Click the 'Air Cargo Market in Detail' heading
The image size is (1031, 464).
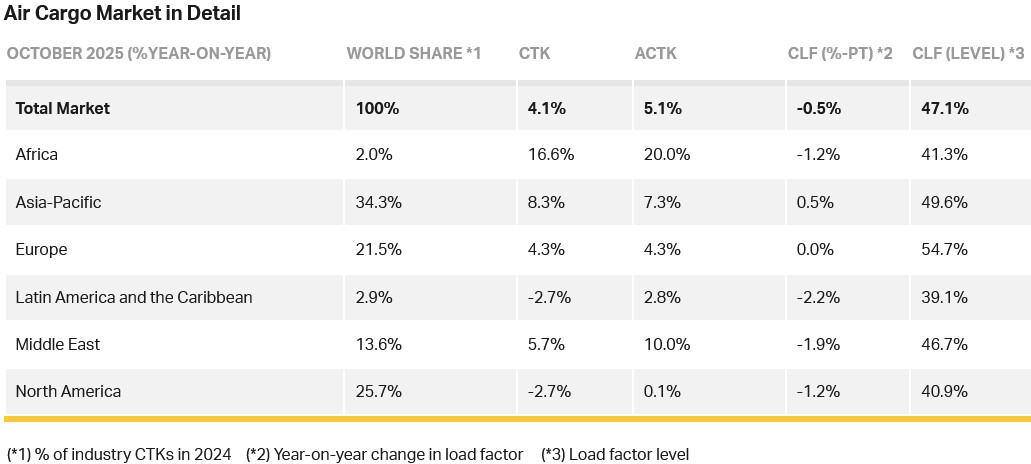[x=122, y=14]
